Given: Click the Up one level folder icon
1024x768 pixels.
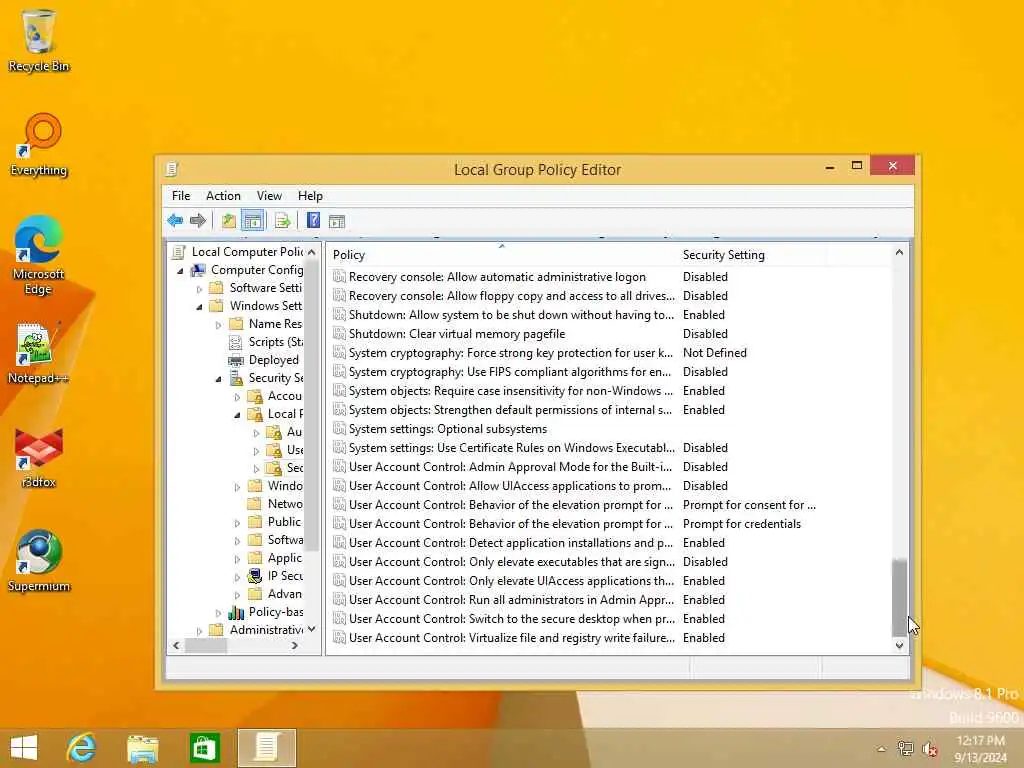Looking at the screenshot, I should point(229,221).
